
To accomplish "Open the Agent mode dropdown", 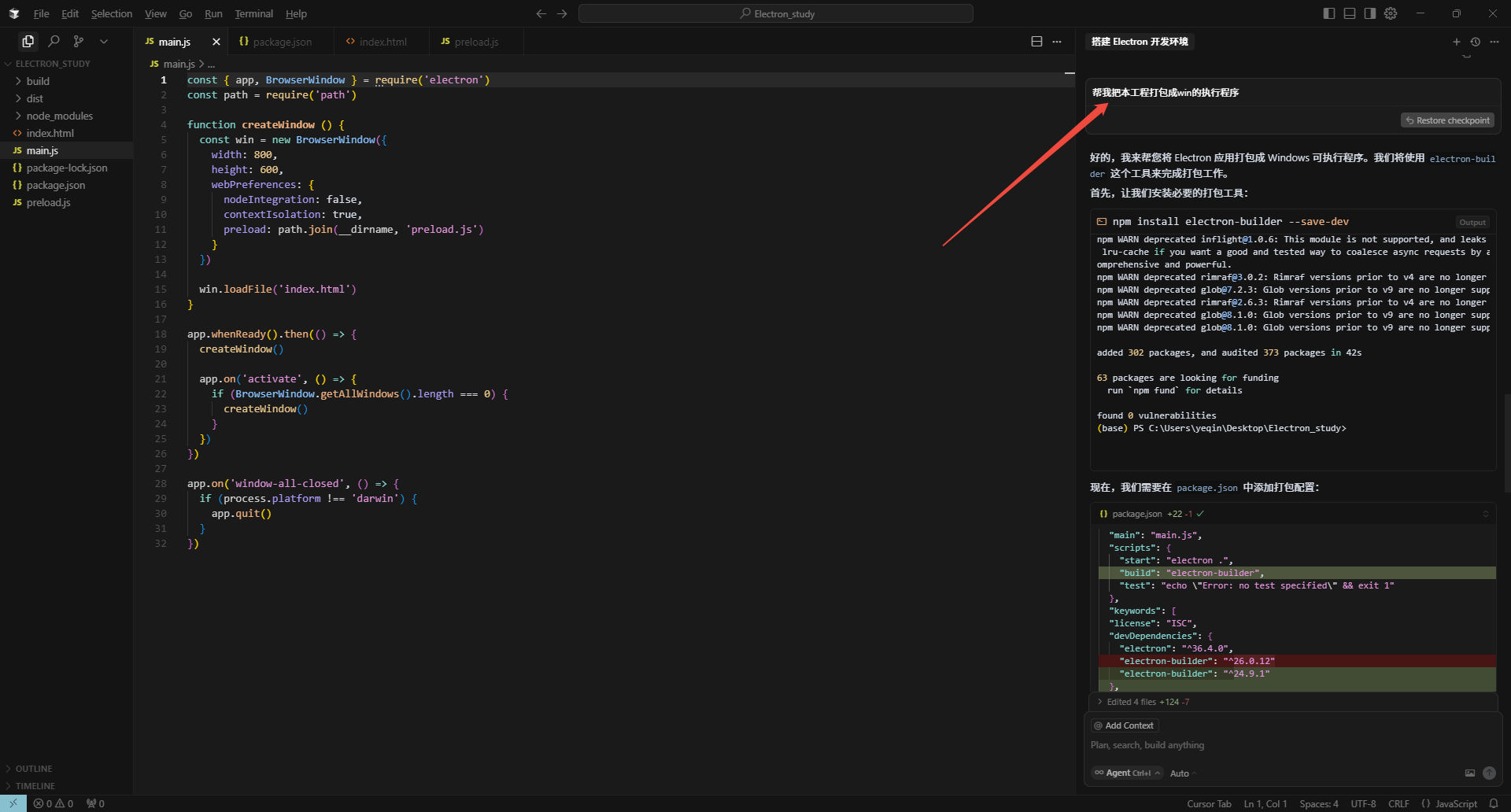I will [1127, 773].
